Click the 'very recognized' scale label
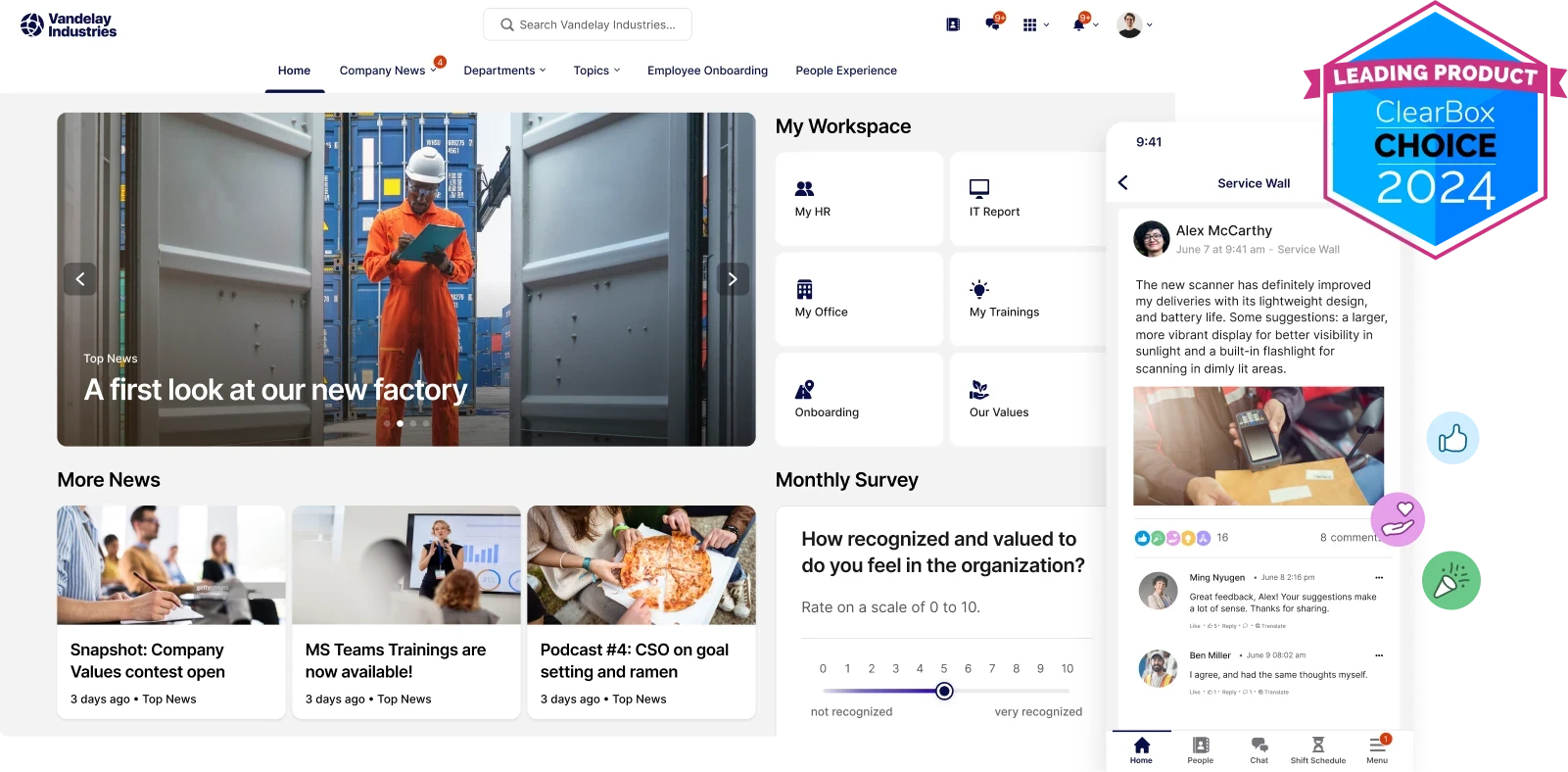 tap(1038, 712)
